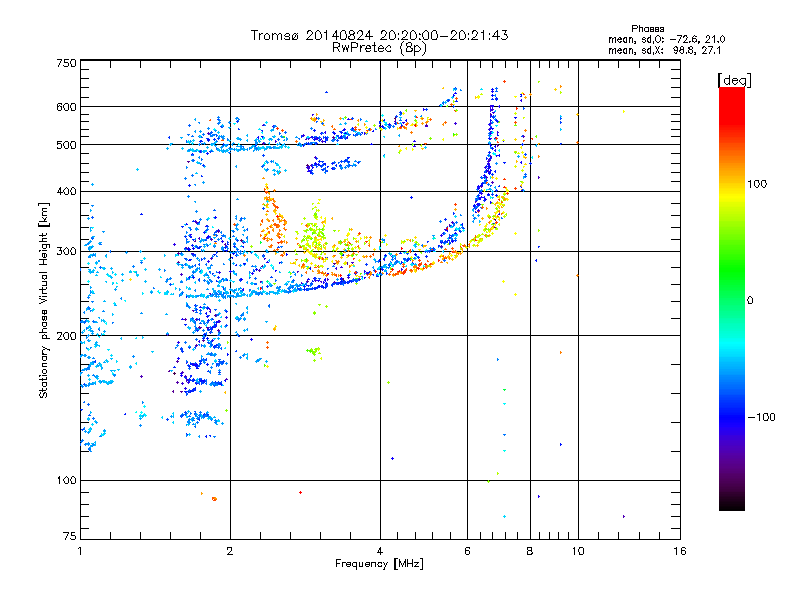This screenshot has width=800, height=600.
Task: Click the colorbar tick label '0'
Action: pos(750,300)
